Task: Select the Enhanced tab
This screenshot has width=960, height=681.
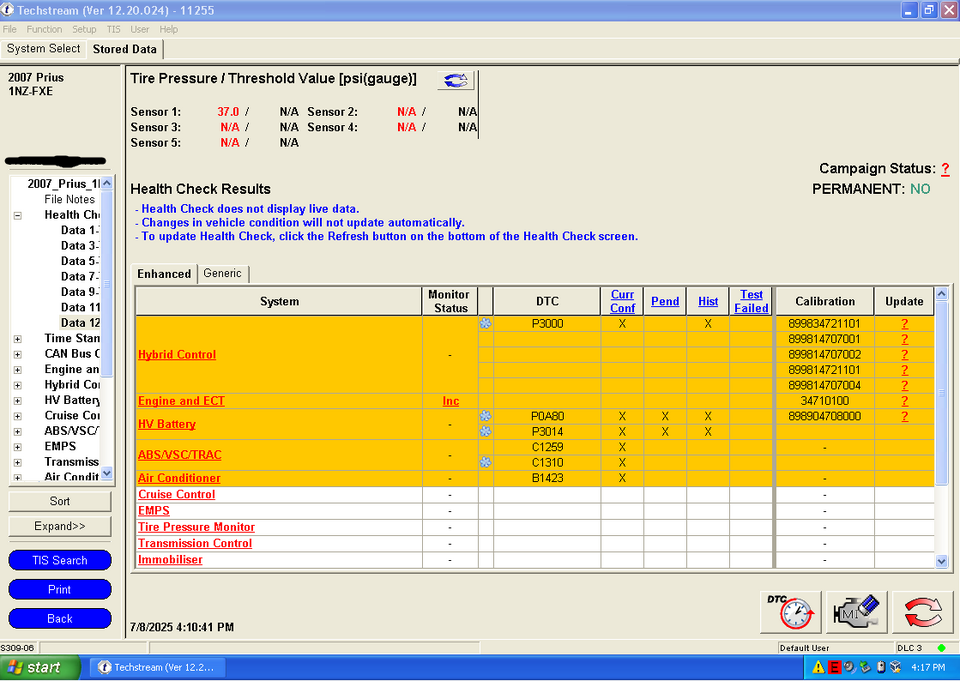Action: point(164,274)
